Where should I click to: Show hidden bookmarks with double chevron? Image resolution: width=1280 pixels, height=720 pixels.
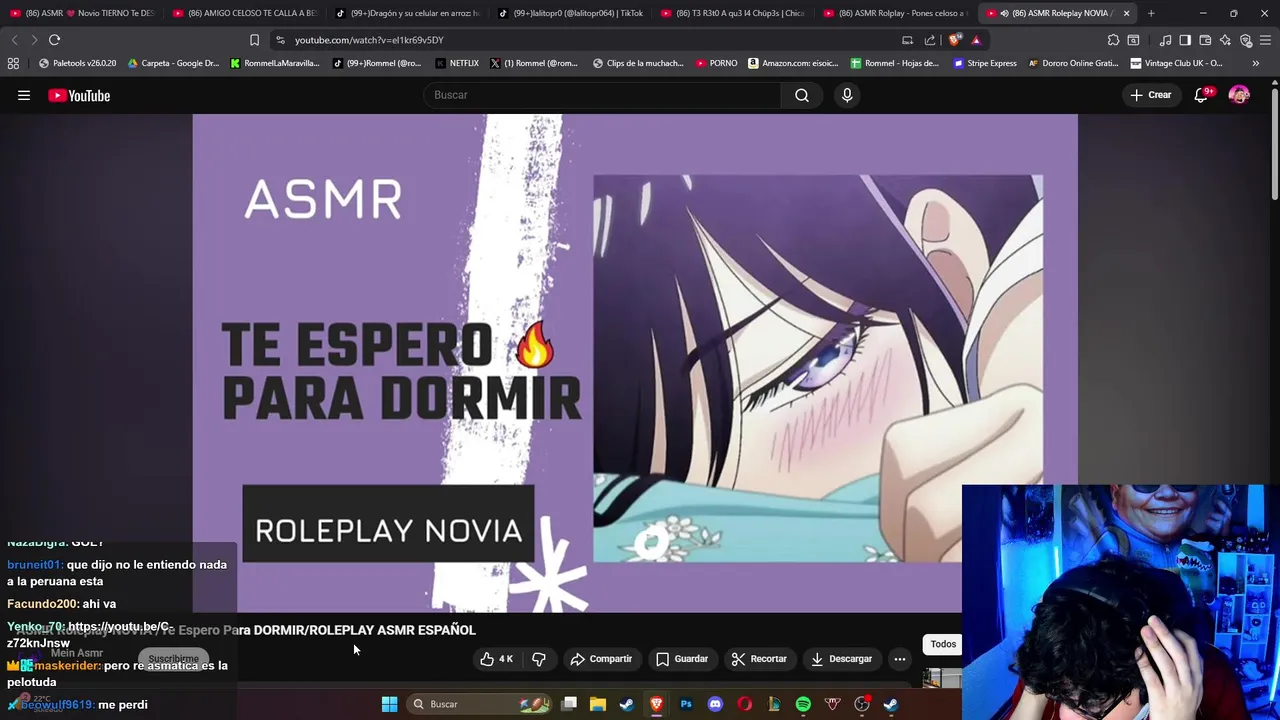(1255, 63)
